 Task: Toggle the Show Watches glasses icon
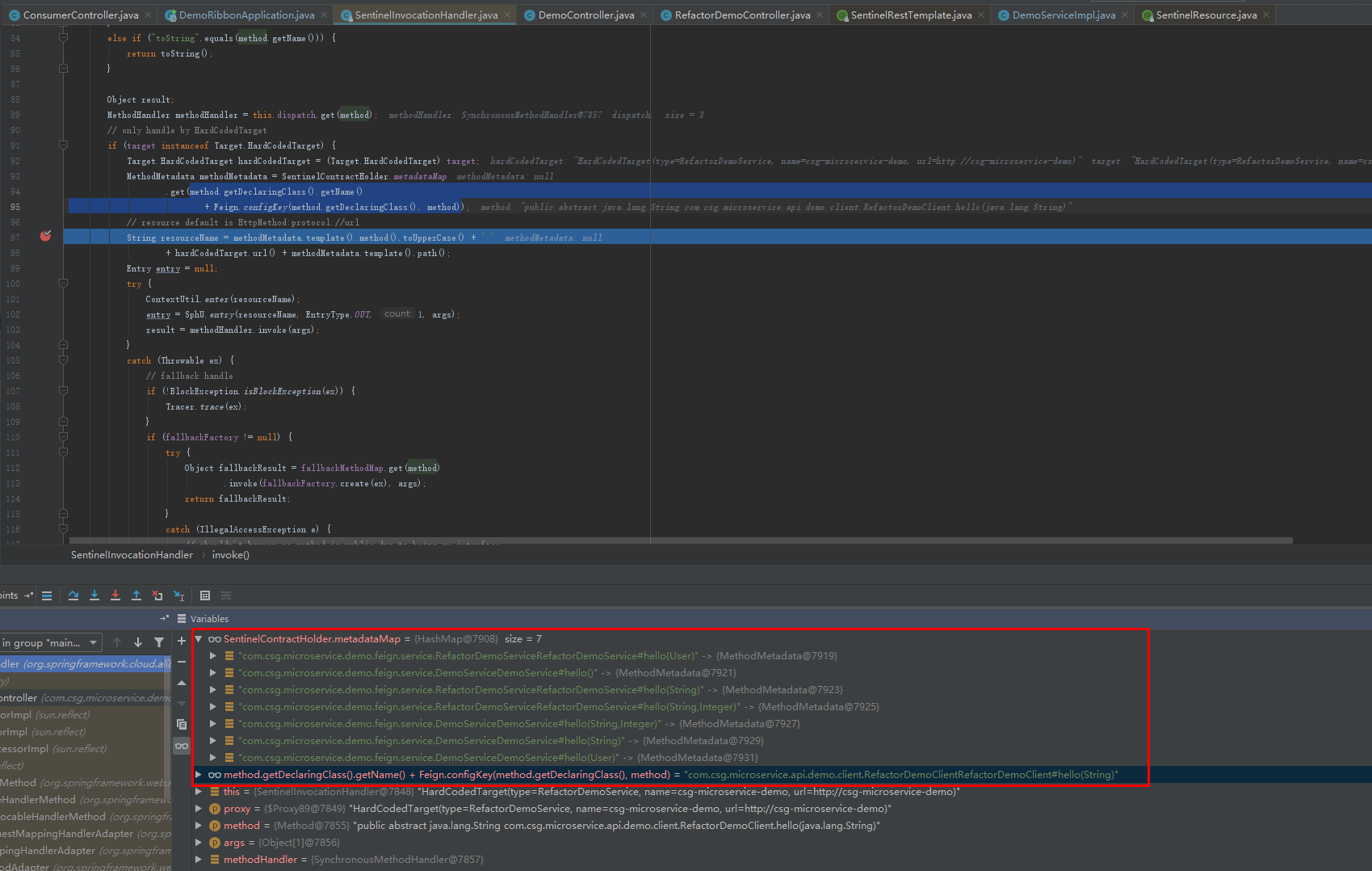coord(181,746)
